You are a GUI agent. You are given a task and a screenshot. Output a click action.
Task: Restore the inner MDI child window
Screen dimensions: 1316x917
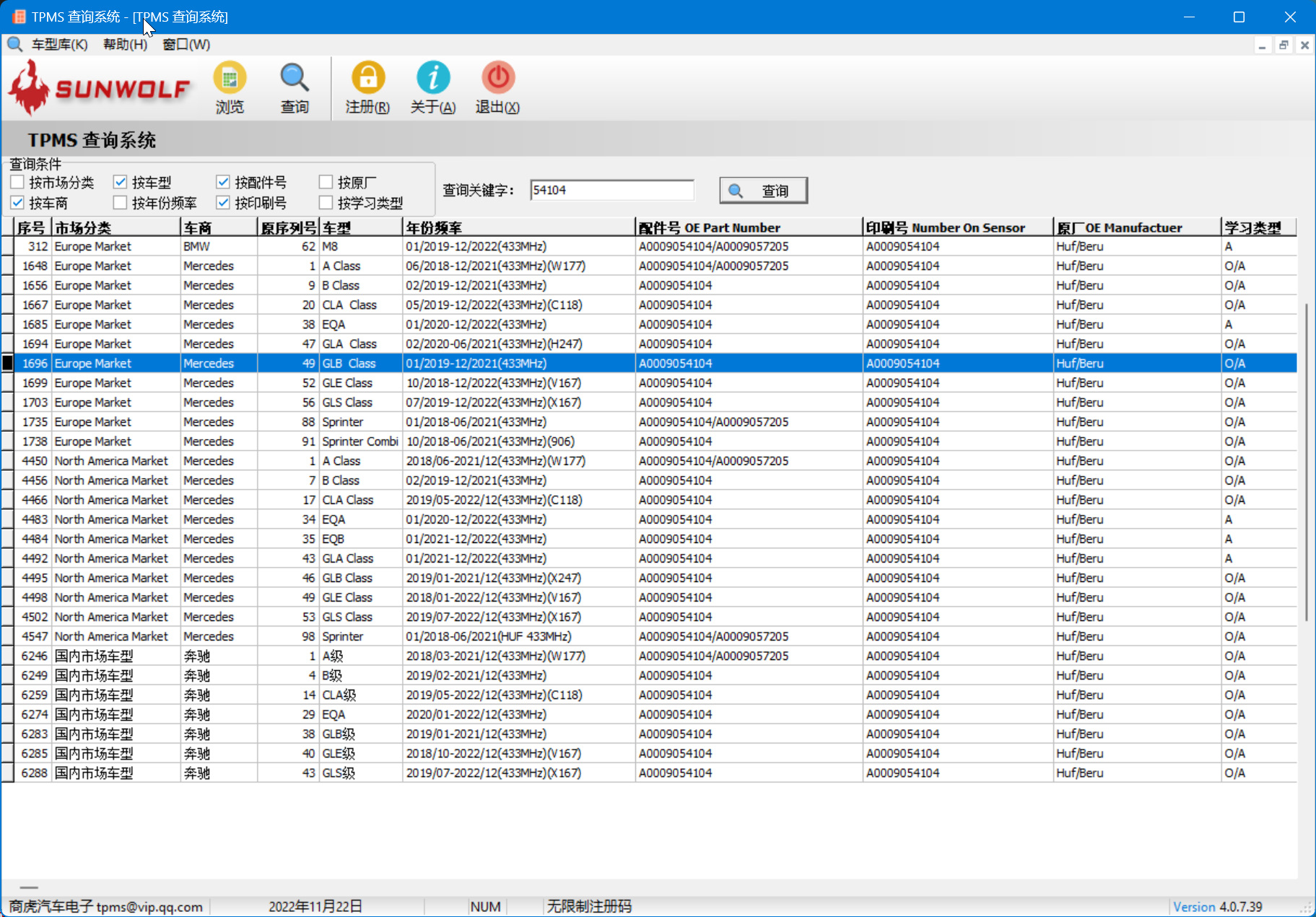[x=1283, y=45]
